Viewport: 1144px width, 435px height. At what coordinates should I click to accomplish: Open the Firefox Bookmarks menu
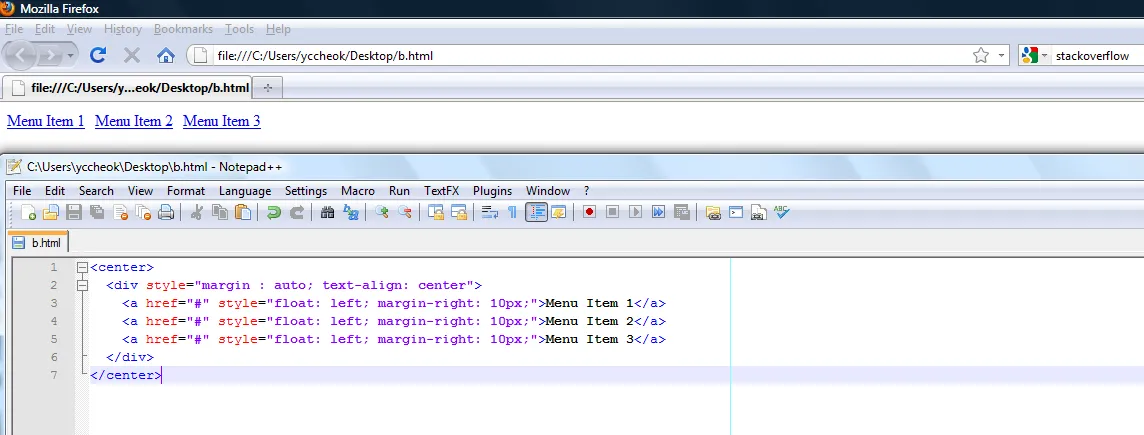click(x=183, y=29)
